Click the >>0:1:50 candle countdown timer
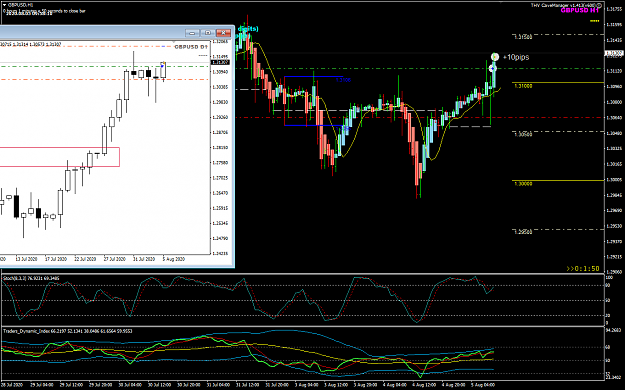This screenshot has height=390, width=625. (x=583, y=269)
